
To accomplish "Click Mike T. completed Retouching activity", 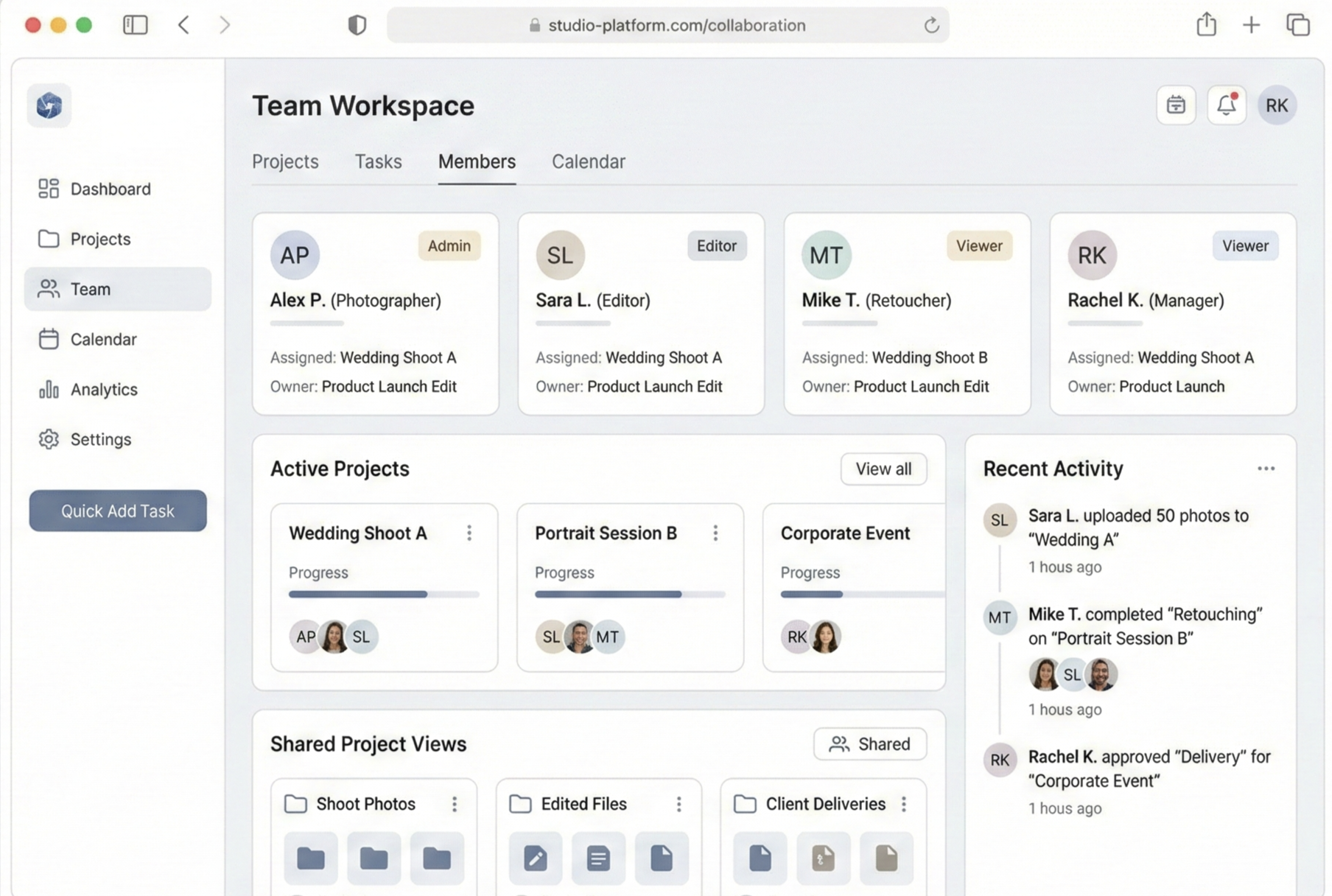I will coord(1145,626).
